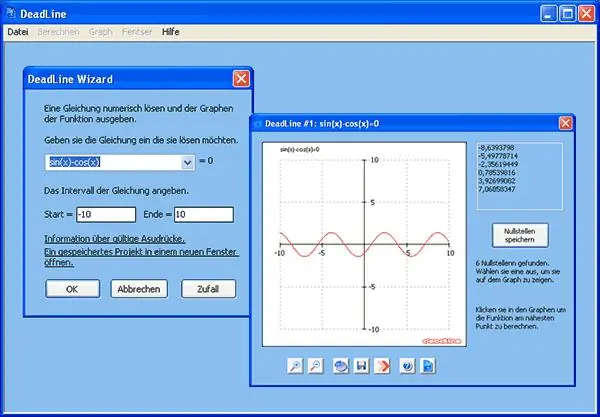Select the root 7,06858347 in the list
This screenshot has width=600, height=417.
(x=497, y=189)
